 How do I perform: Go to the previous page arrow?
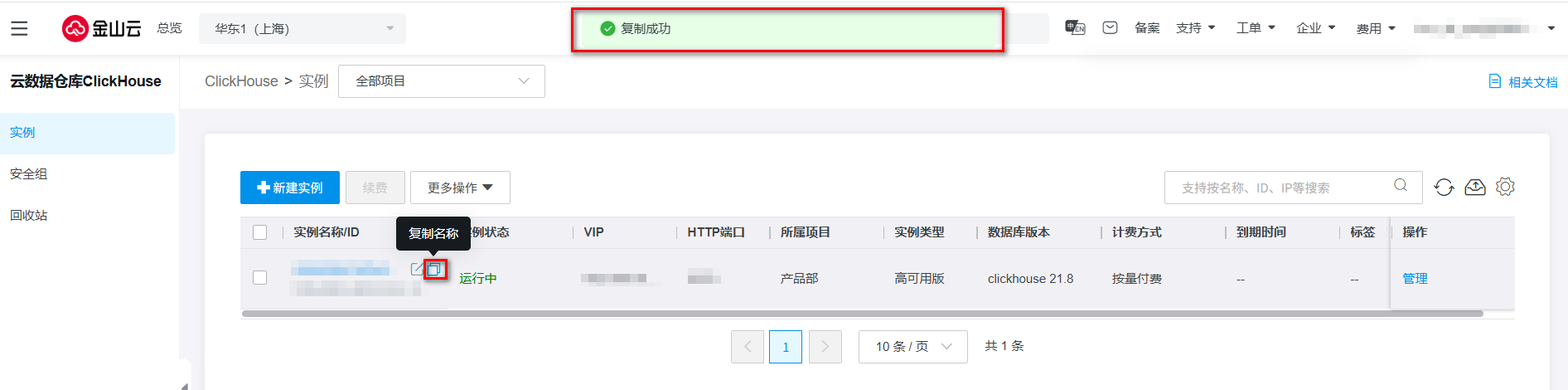748,347
